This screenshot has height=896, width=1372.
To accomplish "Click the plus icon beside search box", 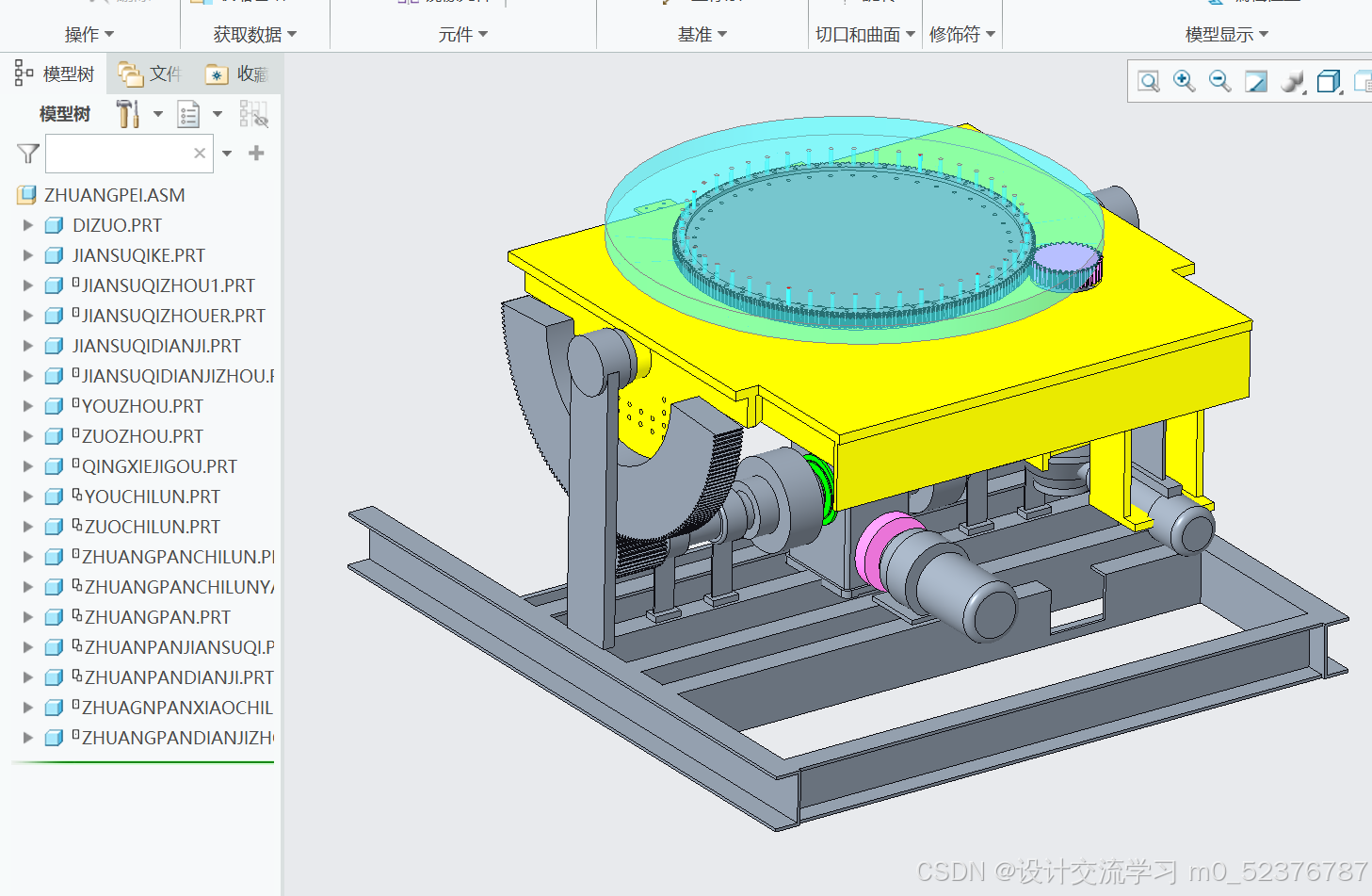I will click(256, 153).
